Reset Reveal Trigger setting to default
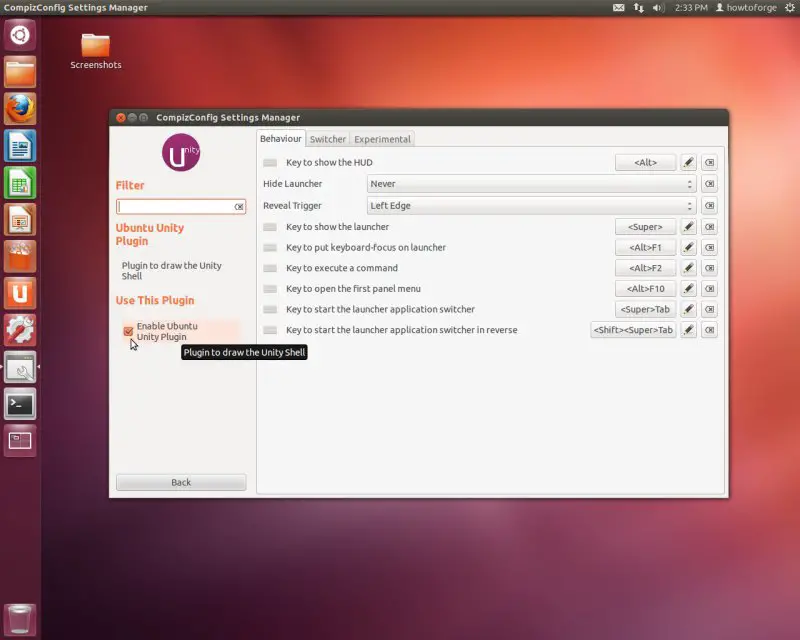 click(x=709, y=206)
